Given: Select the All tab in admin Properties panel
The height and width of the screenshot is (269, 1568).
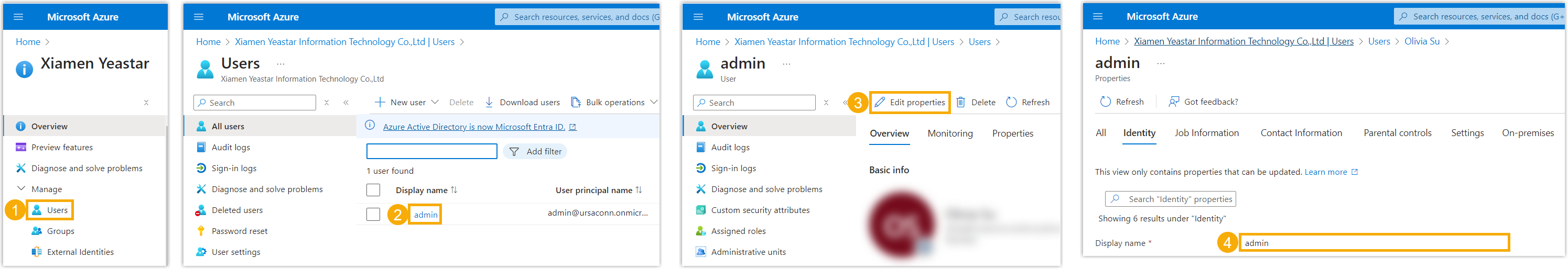Looking at the screenshot, I should click(x=1100, y=133).
